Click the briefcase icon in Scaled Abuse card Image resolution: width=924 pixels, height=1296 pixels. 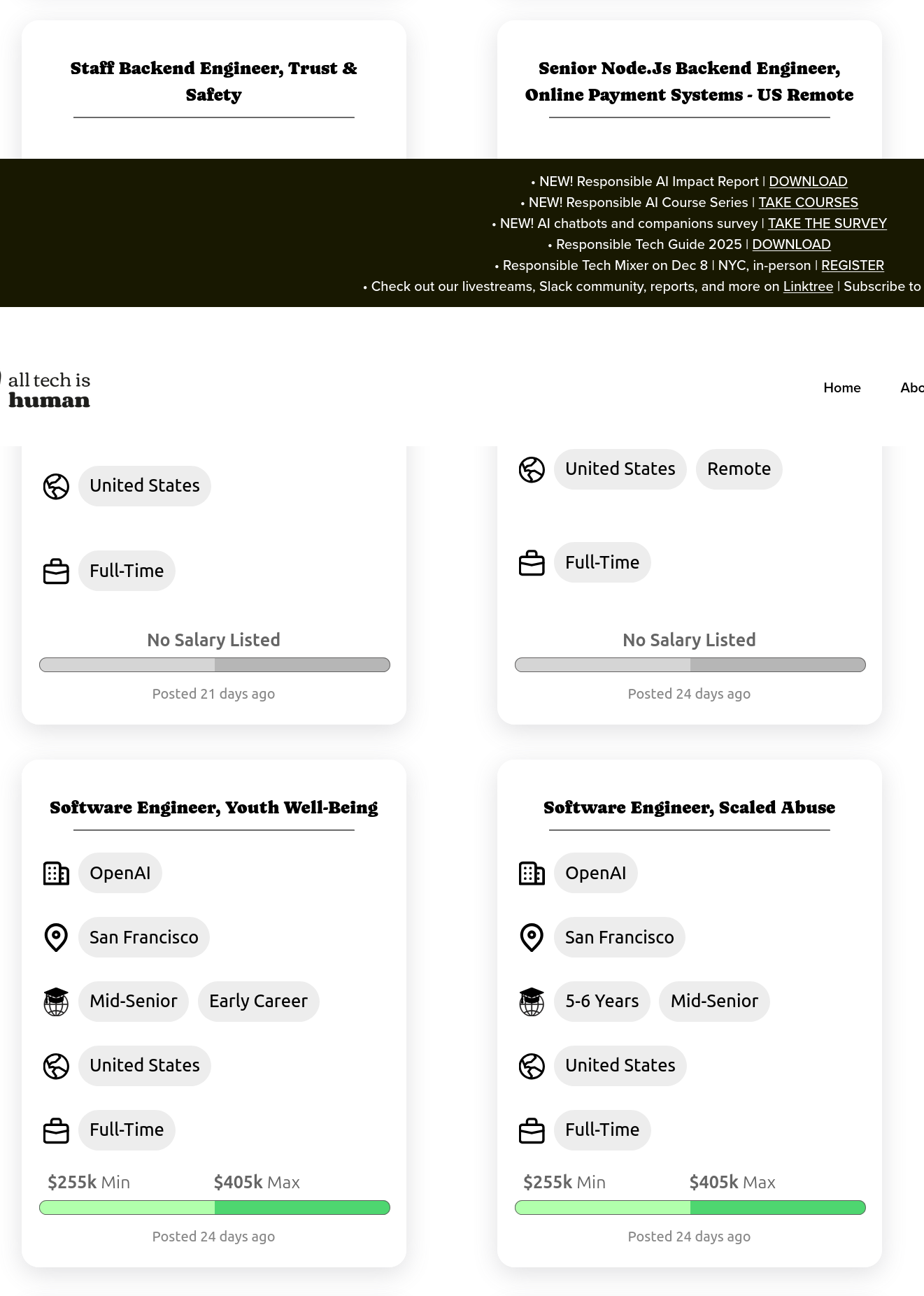point(532,1130)
